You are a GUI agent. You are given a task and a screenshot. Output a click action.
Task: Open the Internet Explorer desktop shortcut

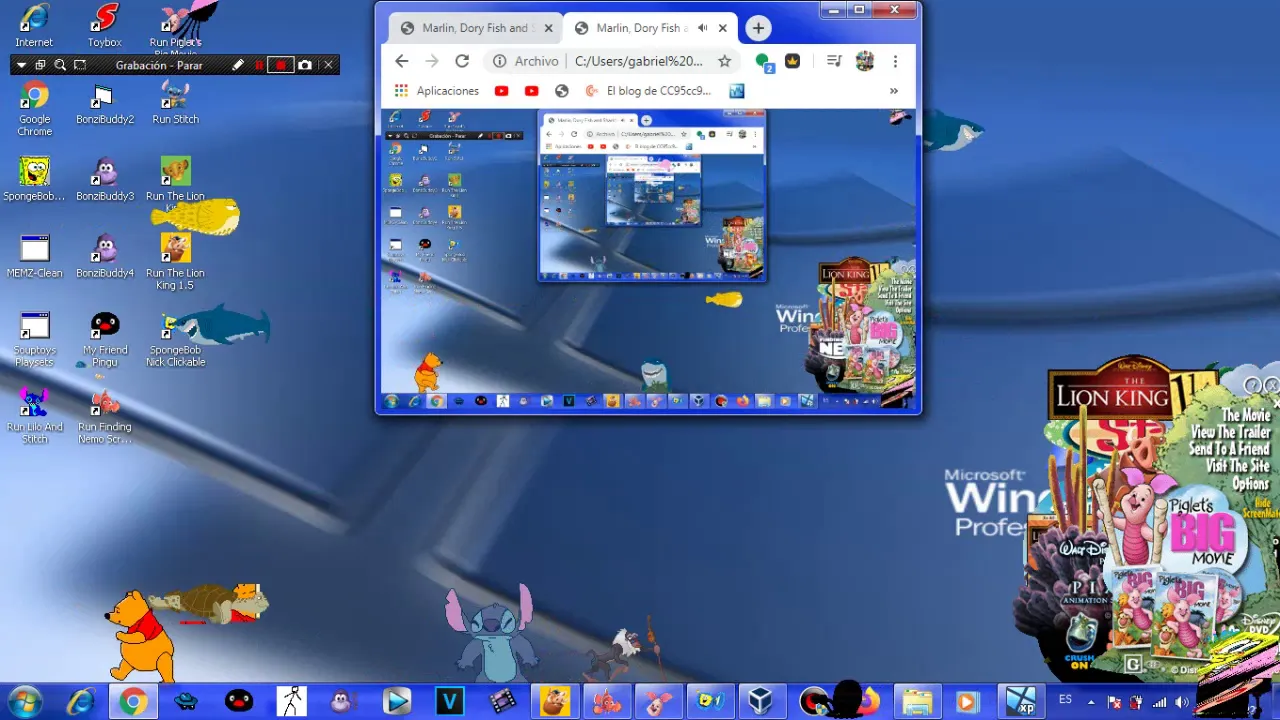(34, 26)
